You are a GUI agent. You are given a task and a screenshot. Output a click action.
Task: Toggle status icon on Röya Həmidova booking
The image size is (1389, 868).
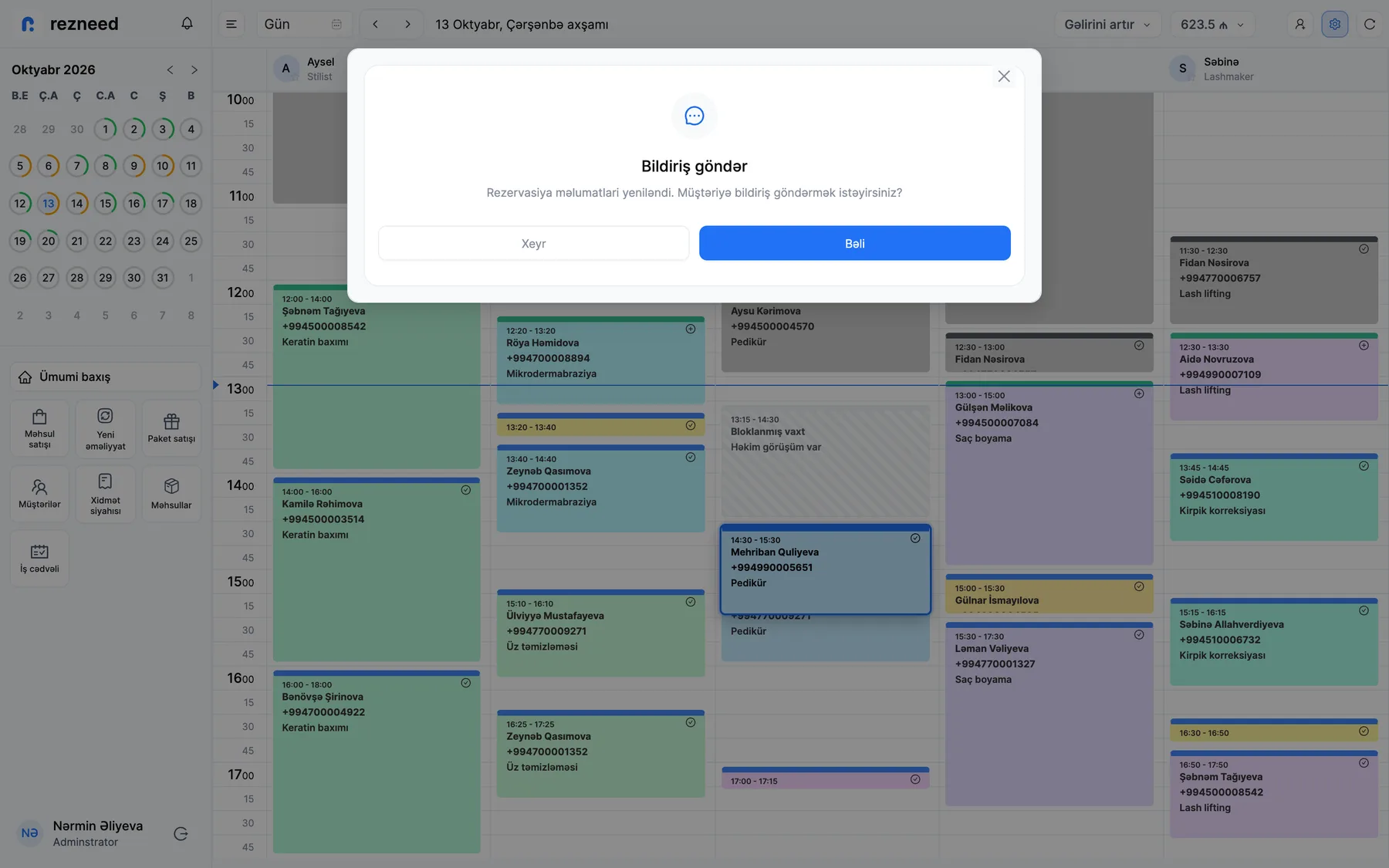coord(691,329)
